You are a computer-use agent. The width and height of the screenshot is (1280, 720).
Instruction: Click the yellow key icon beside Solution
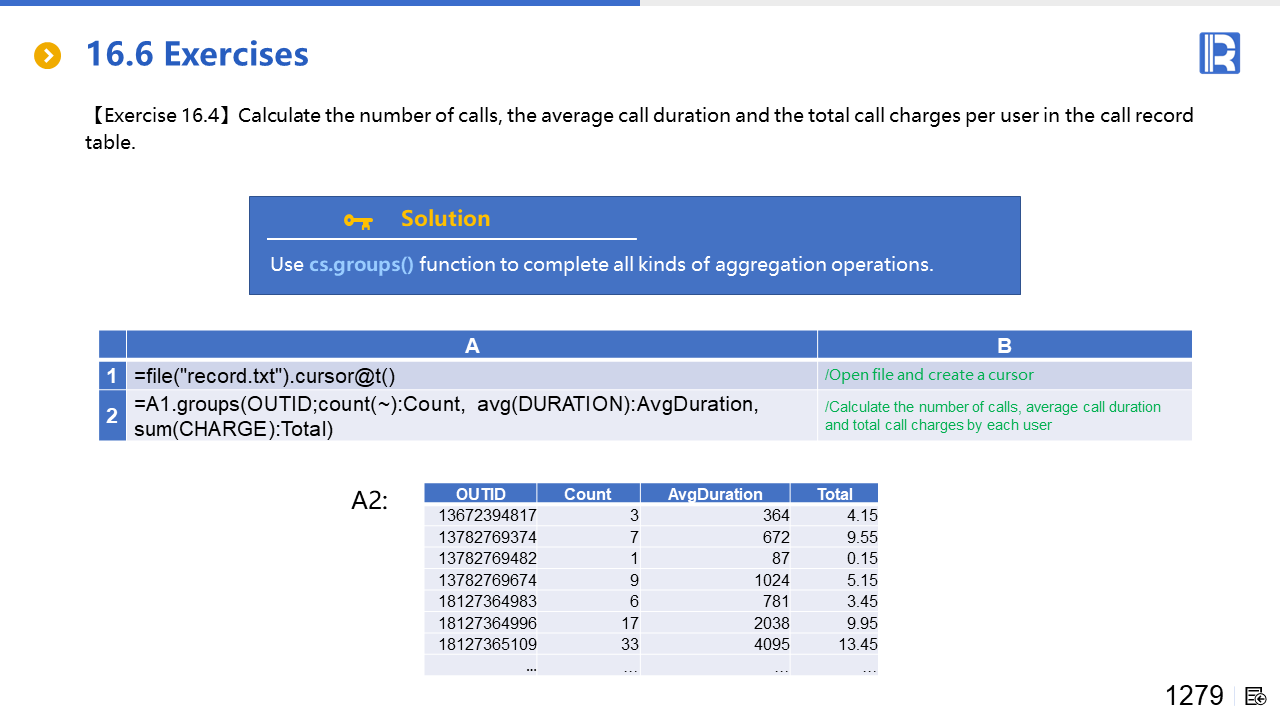(x=358, y=220)
